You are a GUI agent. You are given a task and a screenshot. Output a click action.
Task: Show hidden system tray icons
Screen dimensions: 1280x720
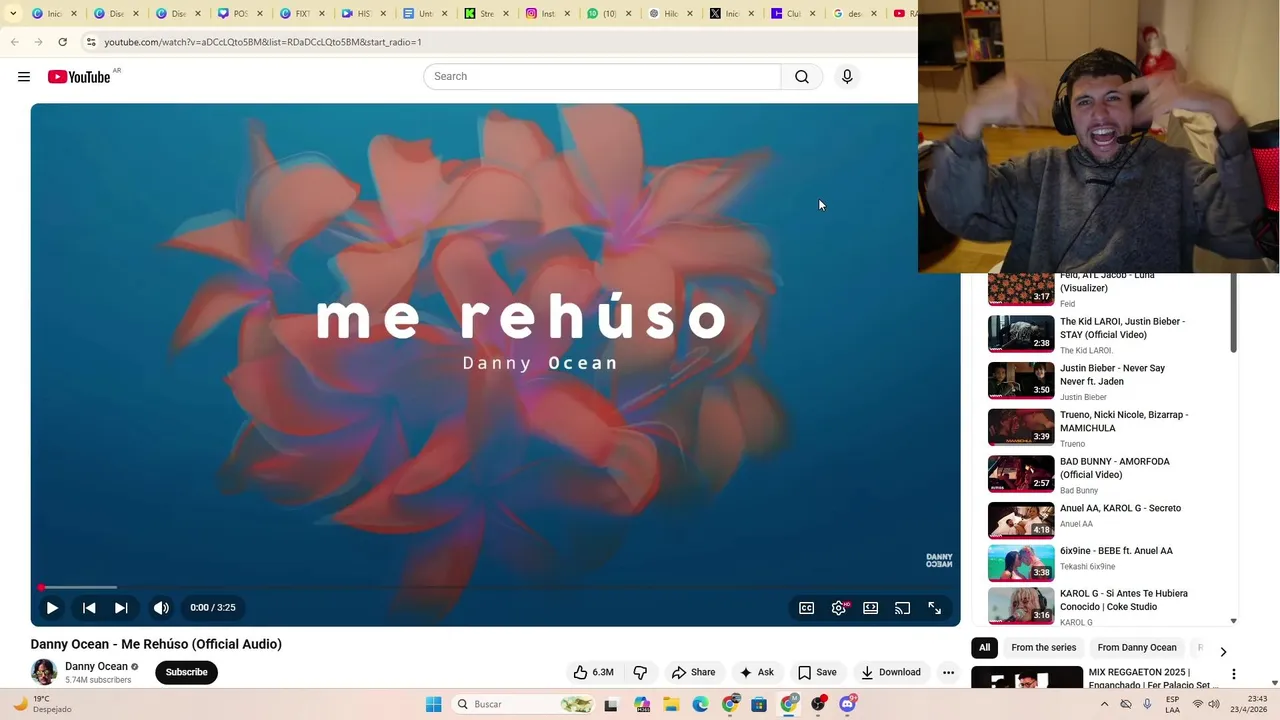[x=1104, y=704]
